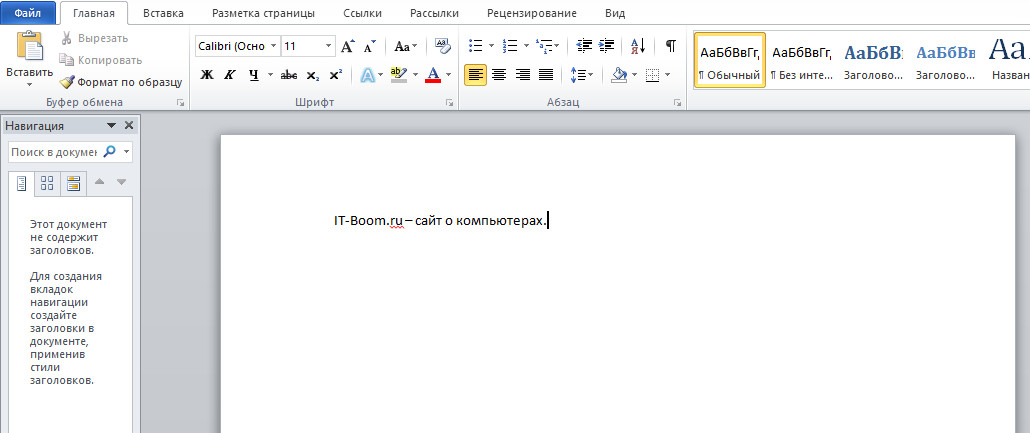Activate Формат по образцу format painter
The image size is (1030, 433).
click(120, 82)
